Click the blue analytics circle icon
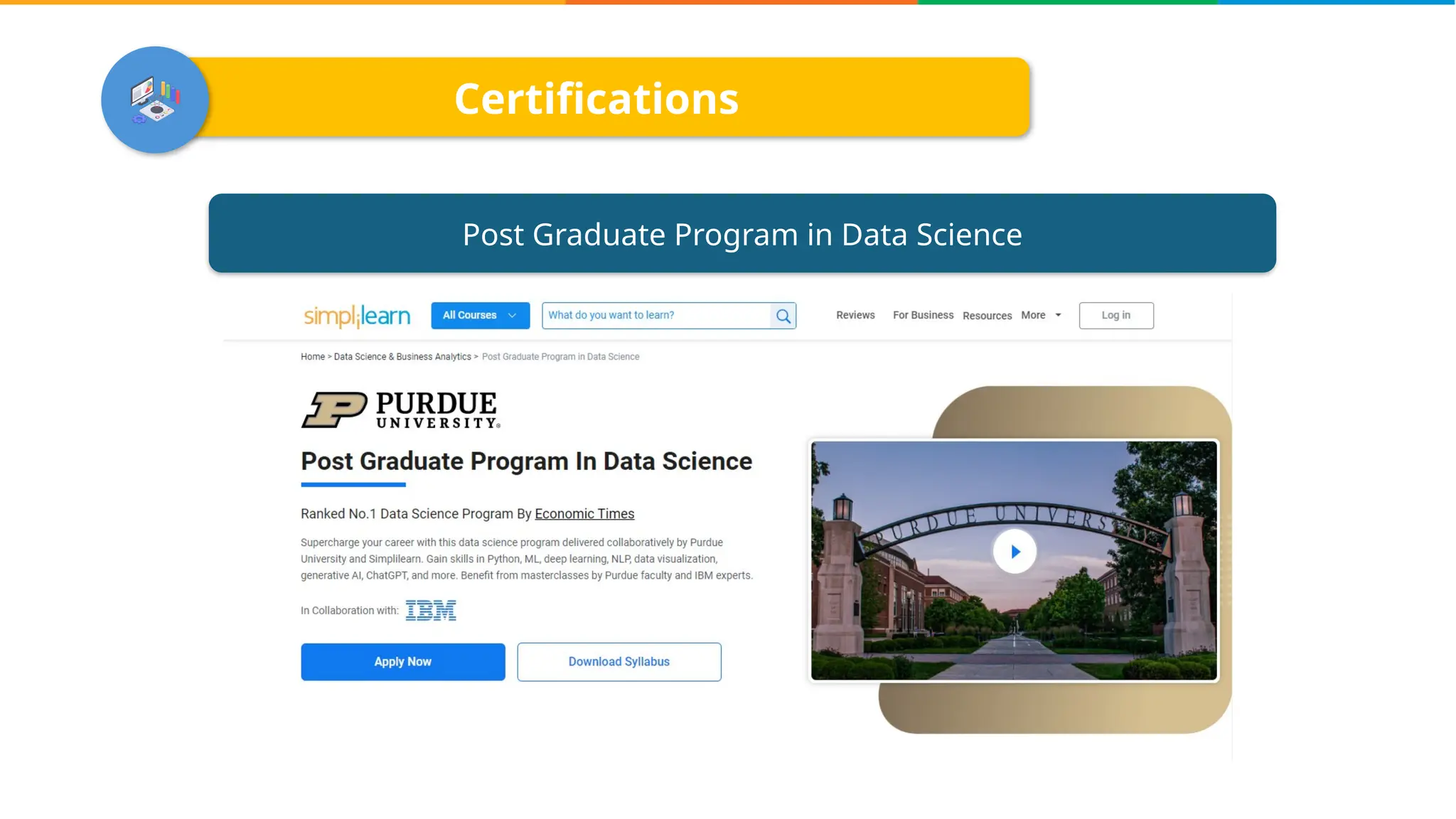The image size is (1456, 819). tap(155, 100)
